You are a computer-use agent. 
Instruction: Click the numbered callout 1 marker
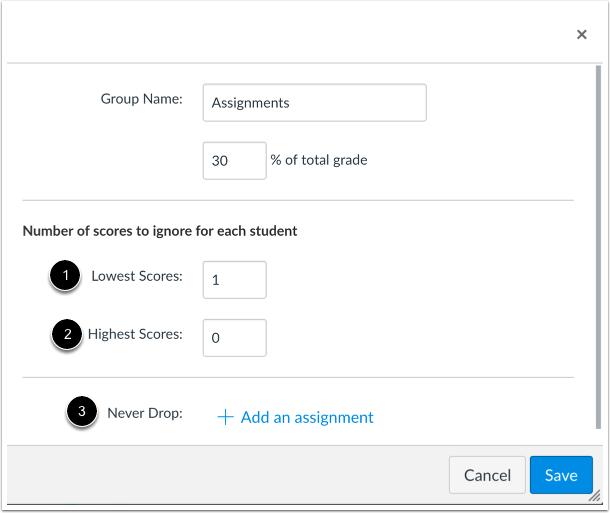pos(65,277)
